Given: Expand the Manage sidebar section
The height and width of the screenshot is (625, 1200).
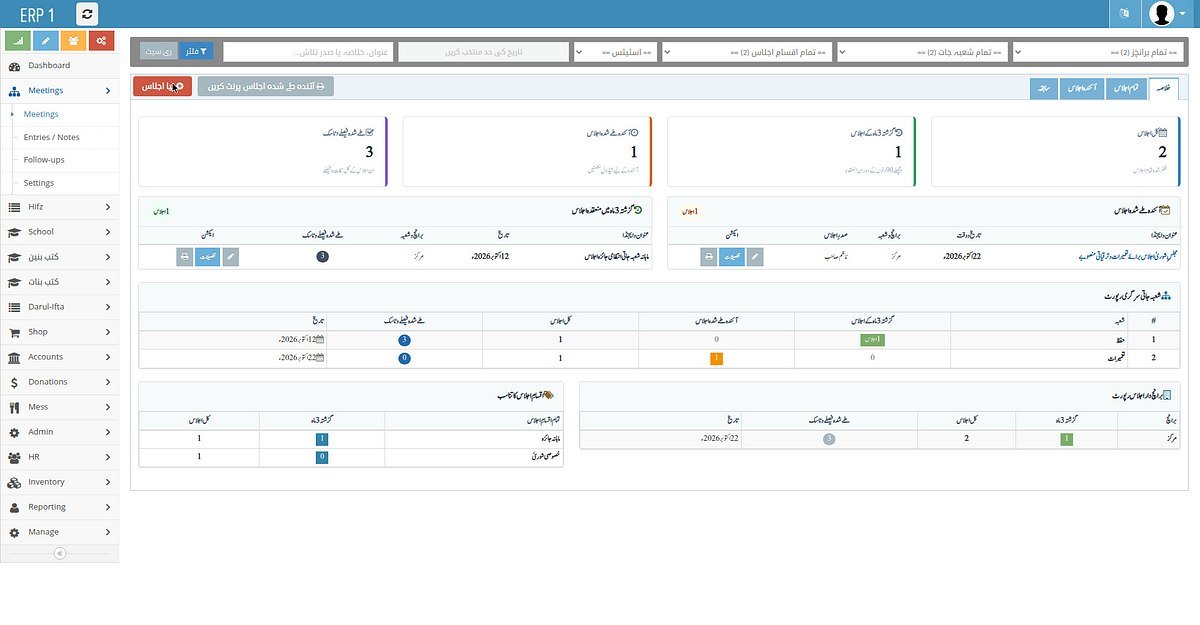Looking at the screenshot, I should point(59,532).
